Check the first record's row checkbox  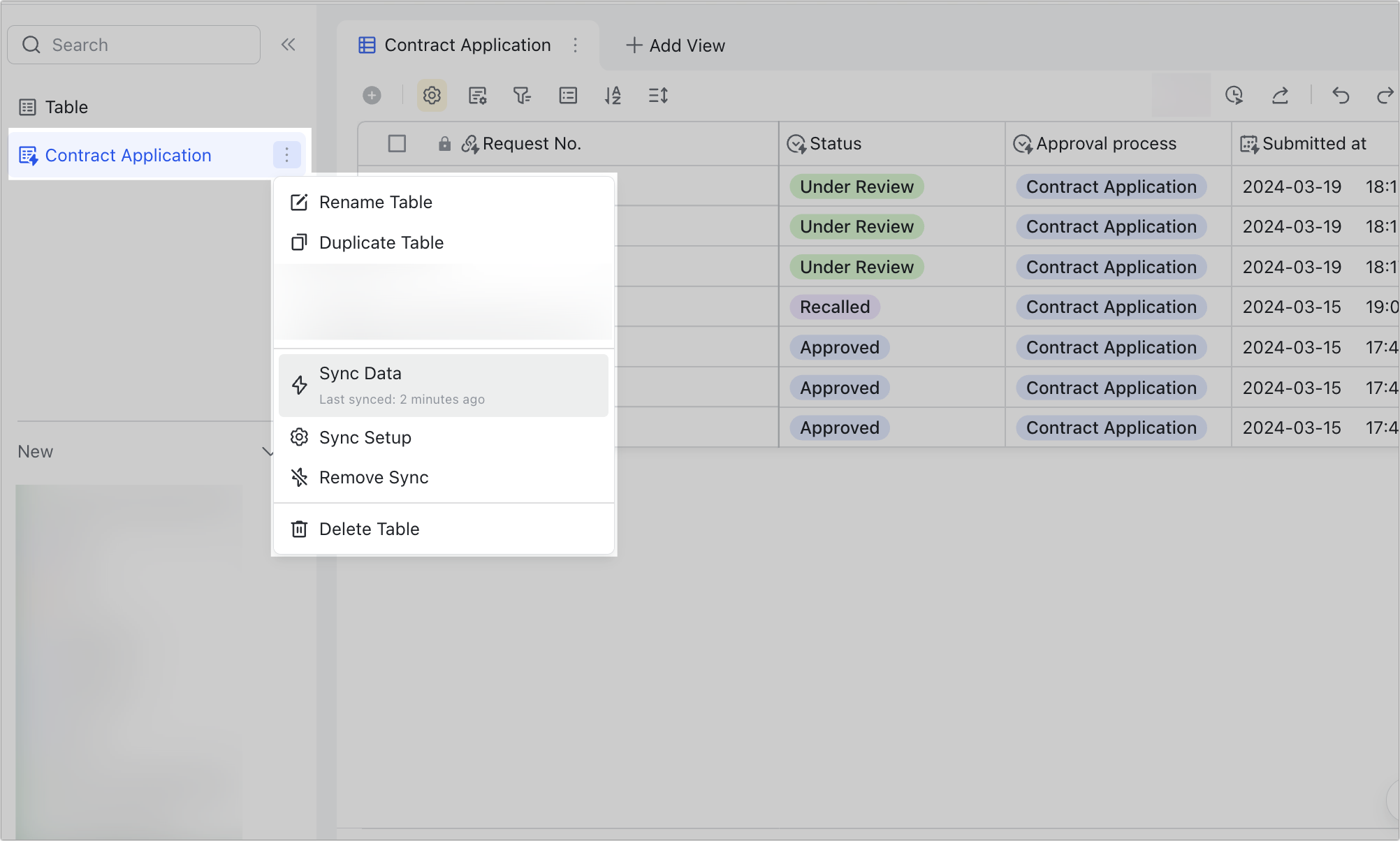(397, 186)
